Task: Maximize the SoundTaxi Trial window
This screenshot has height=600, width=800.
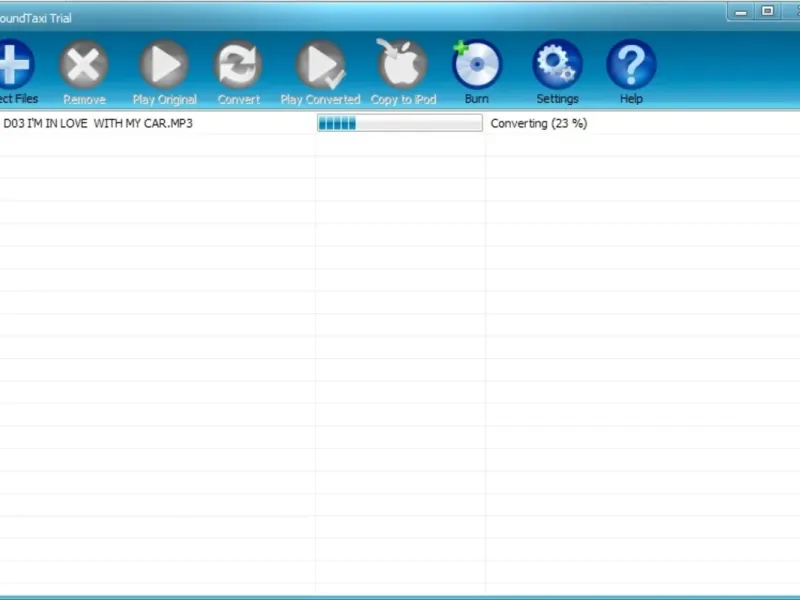Action: click(767, 11)
